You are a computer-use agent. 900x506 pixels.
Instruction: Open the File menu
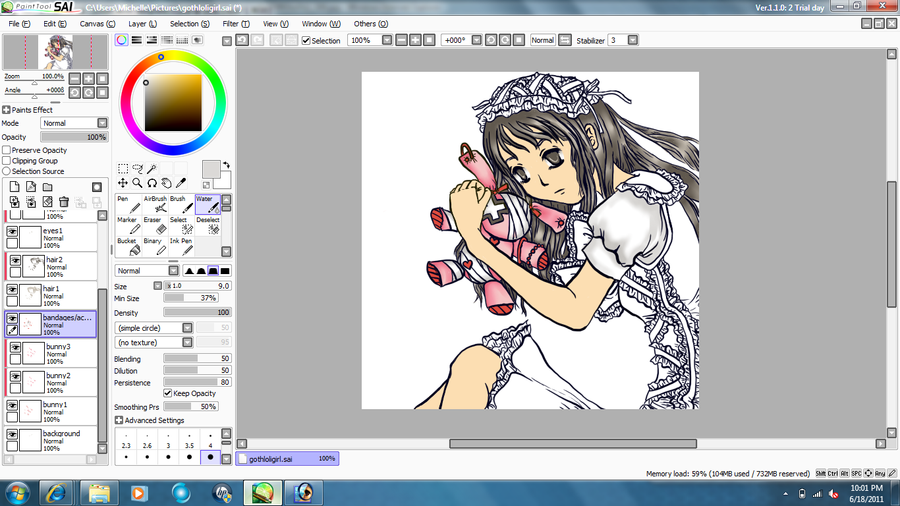pyautogui.click(x=19, y=24)
